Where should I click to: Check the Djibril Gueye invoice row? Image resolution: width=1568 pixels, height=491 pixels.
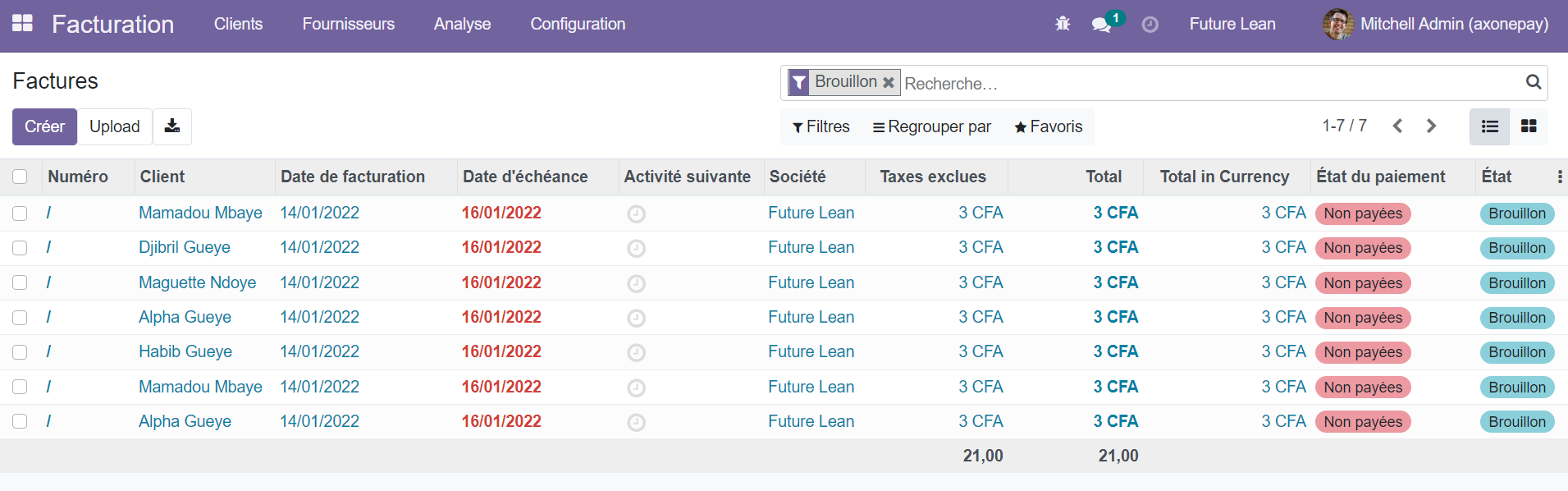pyautogui.click(x=20, y=248)
